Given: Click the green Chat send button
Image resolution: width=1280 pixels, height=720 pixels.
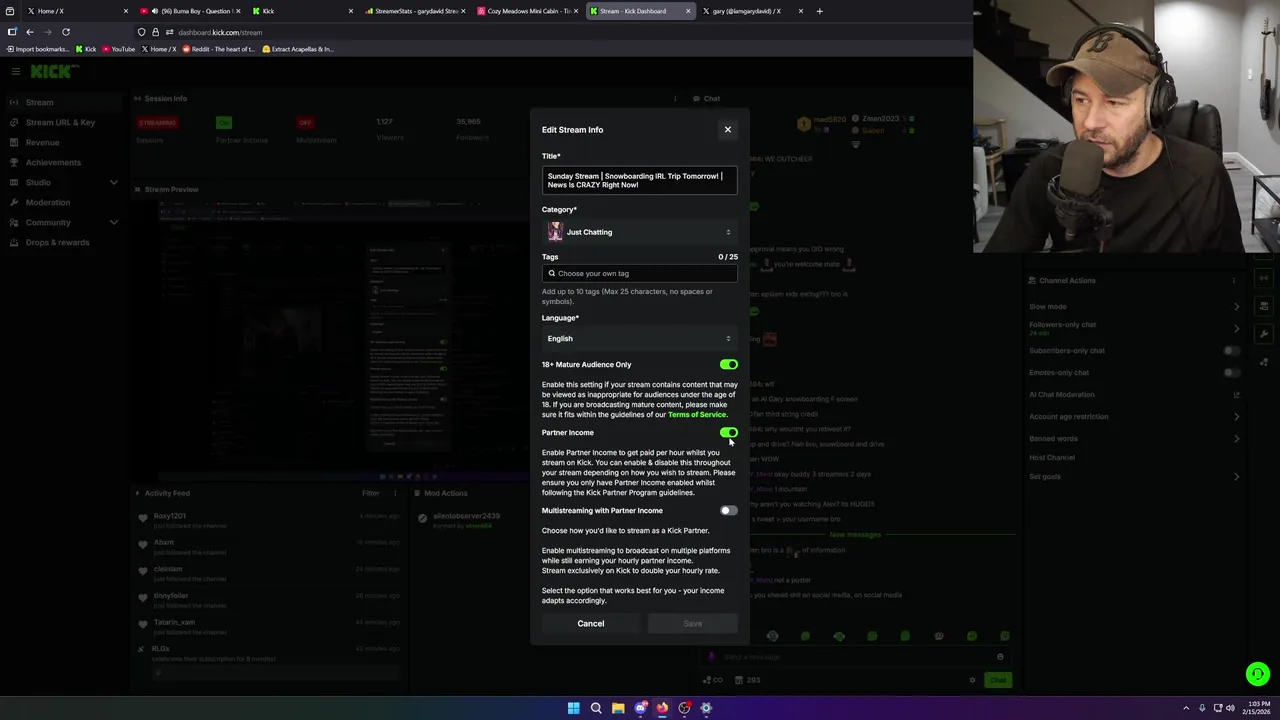Looking at the screenshot, I should [998, 680].
